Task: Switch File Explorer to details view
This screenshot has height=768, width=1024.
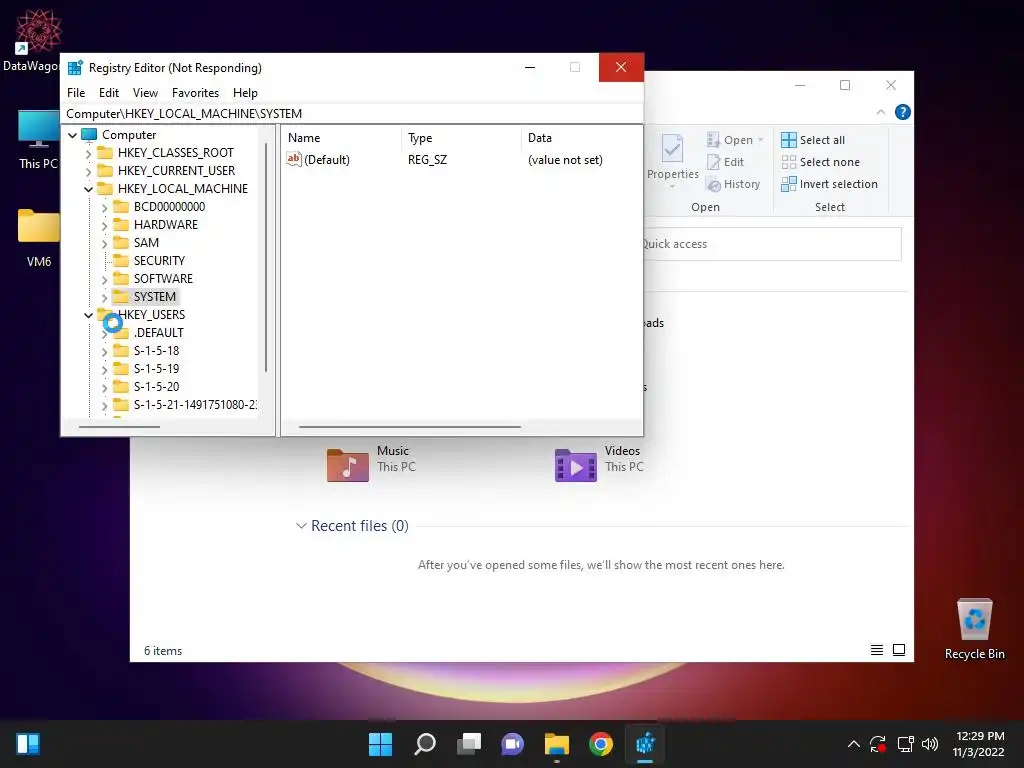Action: 876,650
